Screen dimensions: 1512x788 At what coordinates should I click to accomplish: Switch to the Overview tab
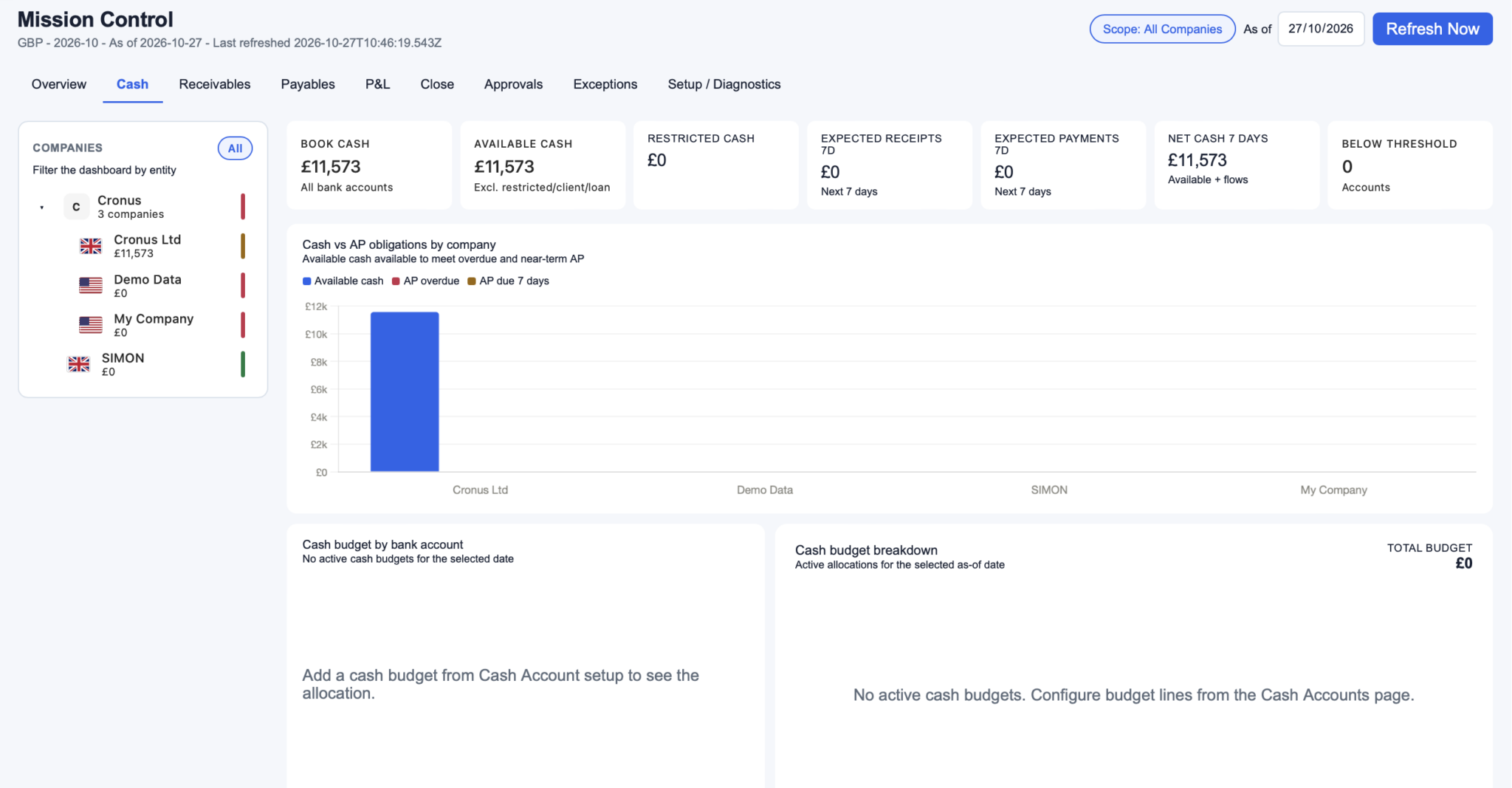coord(59,84)
